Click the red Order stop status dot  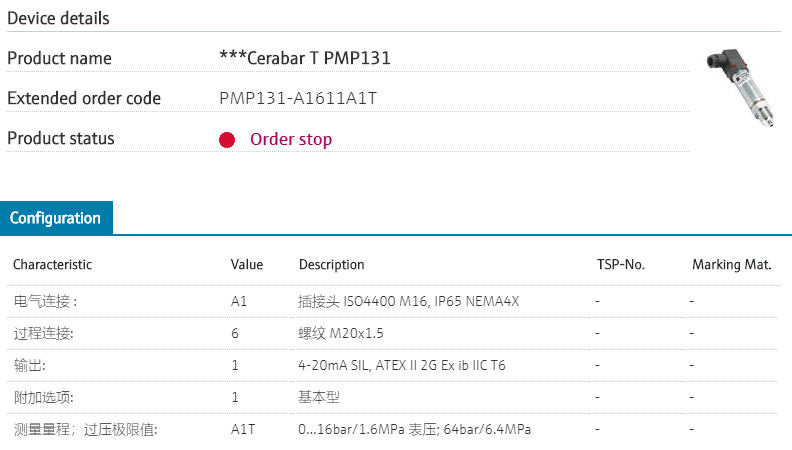227,140
